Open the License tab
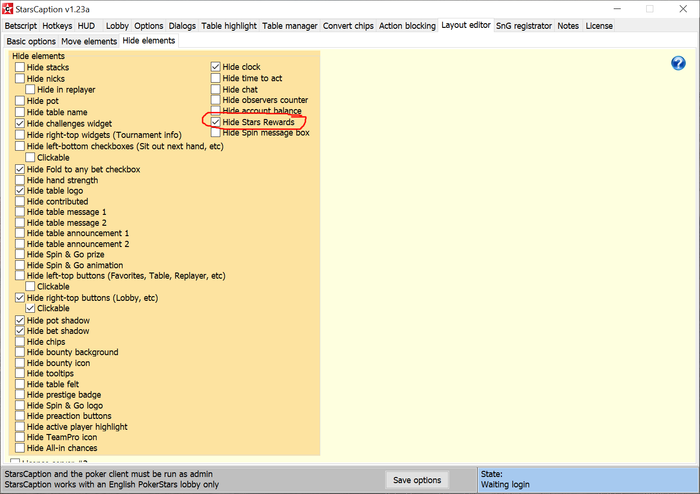The width and height of the screenshot is (700, 494). (599, 26)
